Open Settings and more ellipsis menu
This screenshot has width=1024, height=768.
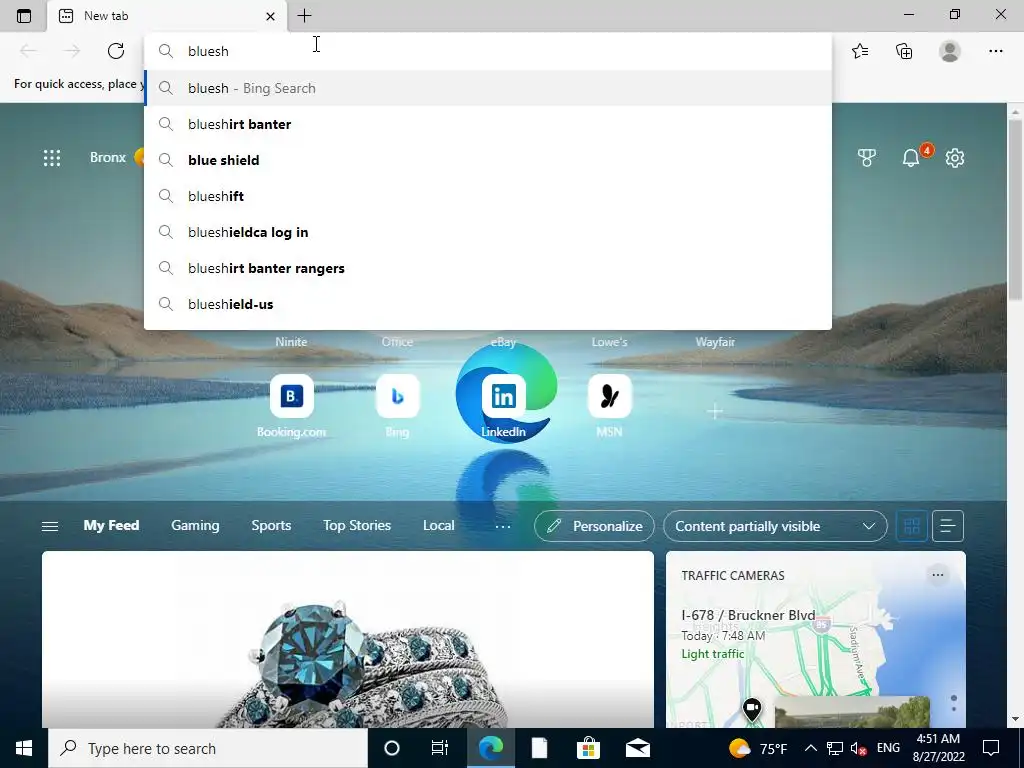(x=995, y=51)
